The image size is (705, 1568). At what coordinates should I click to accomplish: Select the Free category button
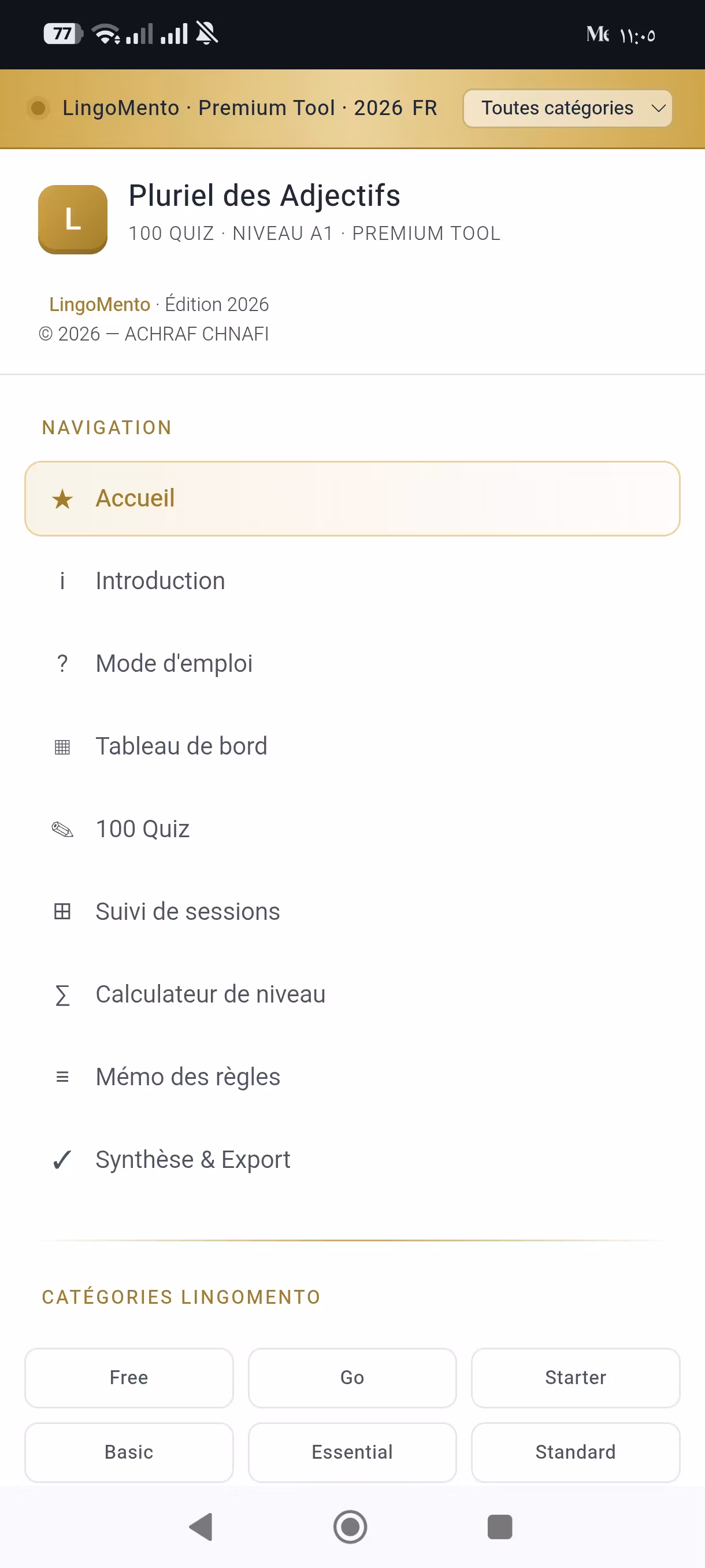(129, 1377)
